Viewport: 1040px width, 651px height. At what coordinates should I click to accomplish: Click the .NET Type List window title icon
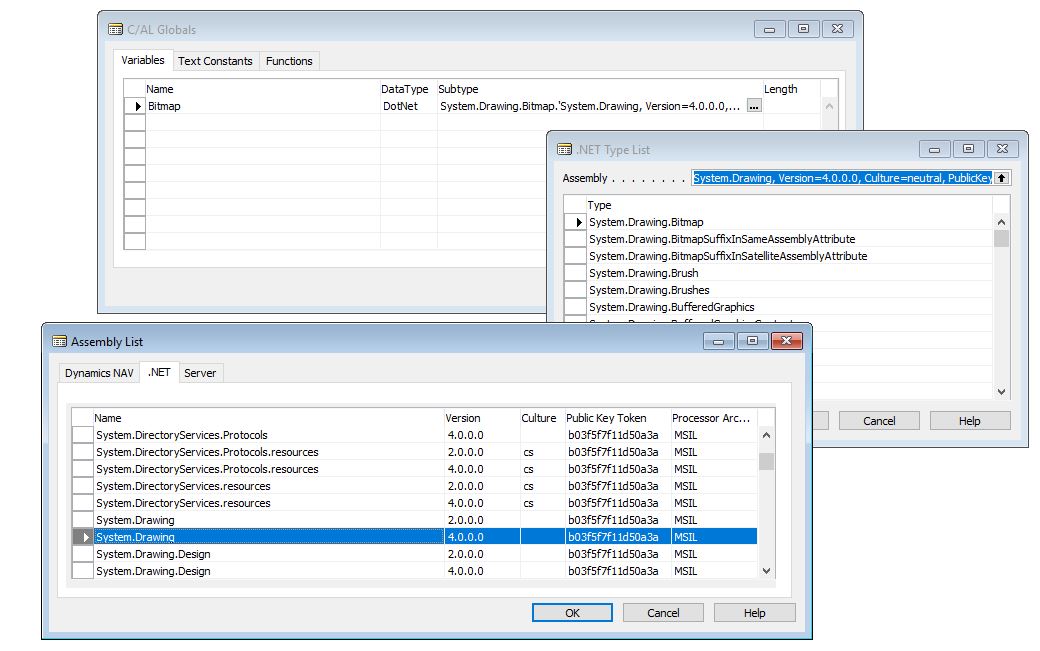[564, 149]
